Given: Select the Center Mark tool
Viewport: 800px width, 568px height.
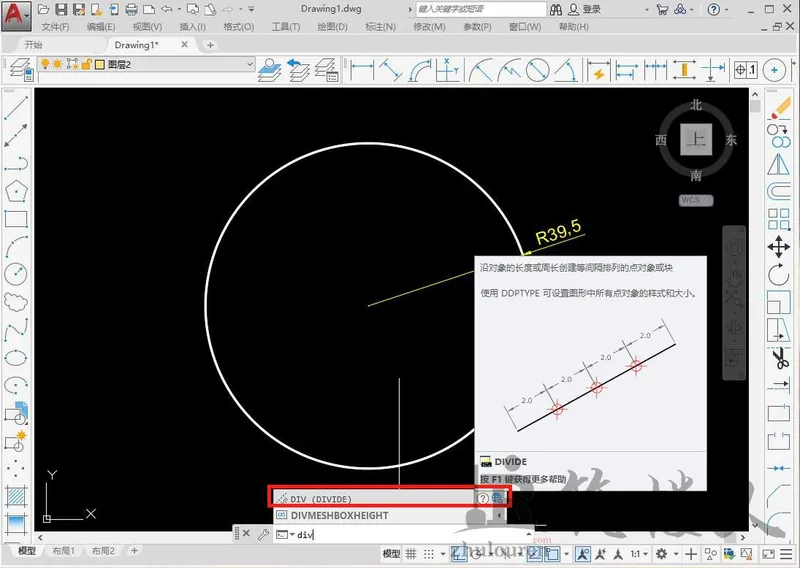Looking at the screenshot, I should click(774, 70).
